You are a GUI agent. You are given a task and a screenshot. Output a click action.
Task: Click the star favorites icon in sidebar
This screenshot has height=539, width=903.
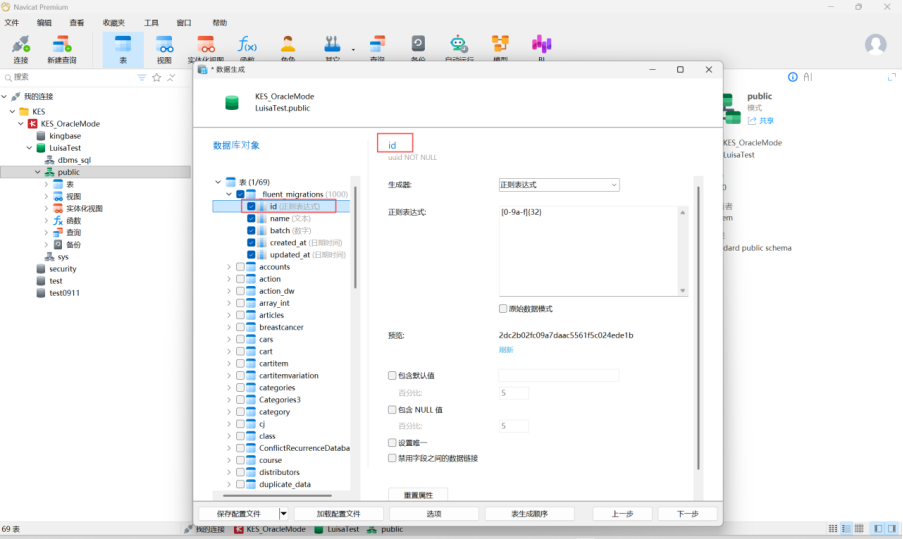(x=157, y=77)
